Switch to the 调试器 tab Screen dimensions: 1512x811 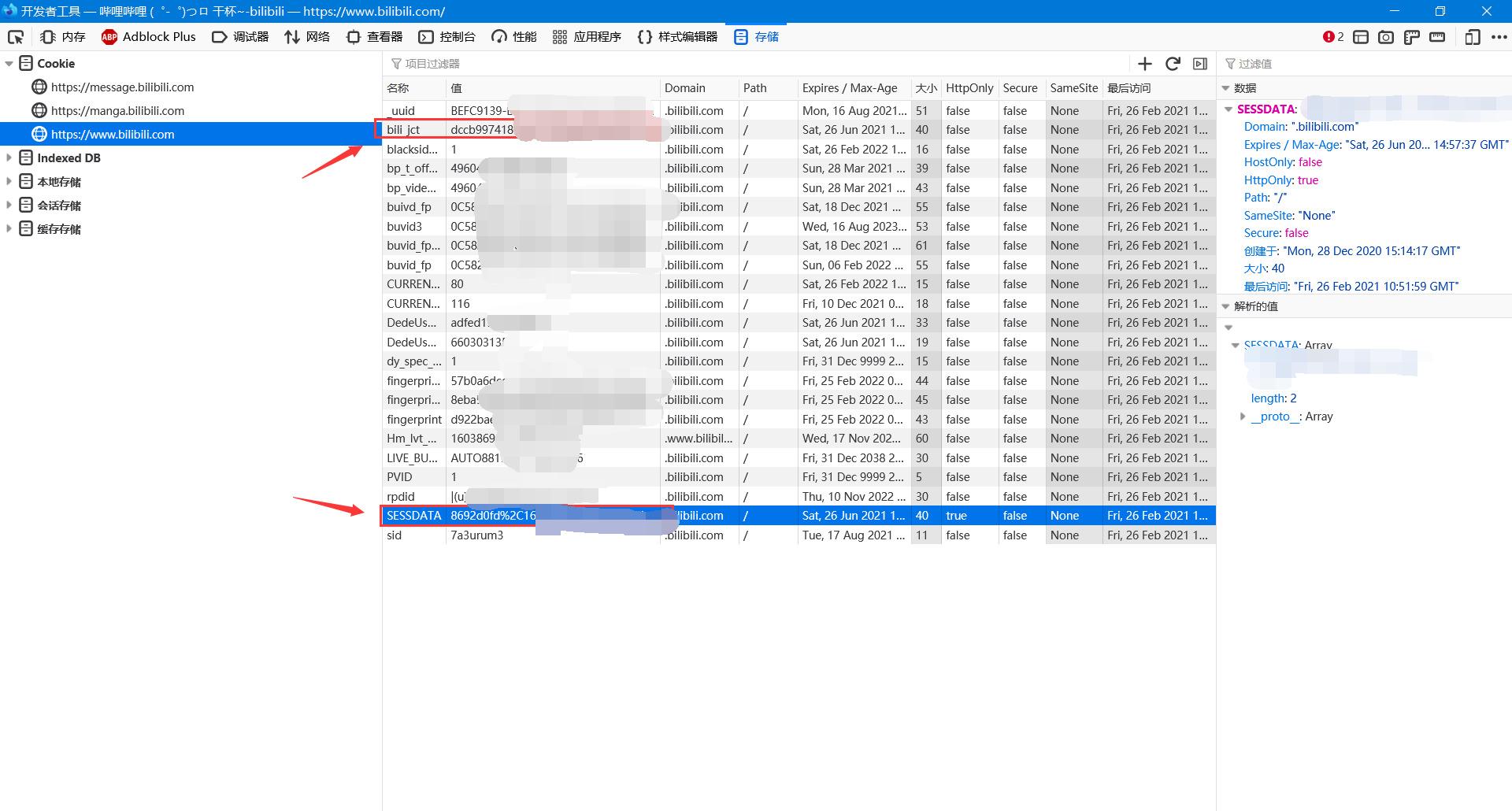tap(240, 37)
